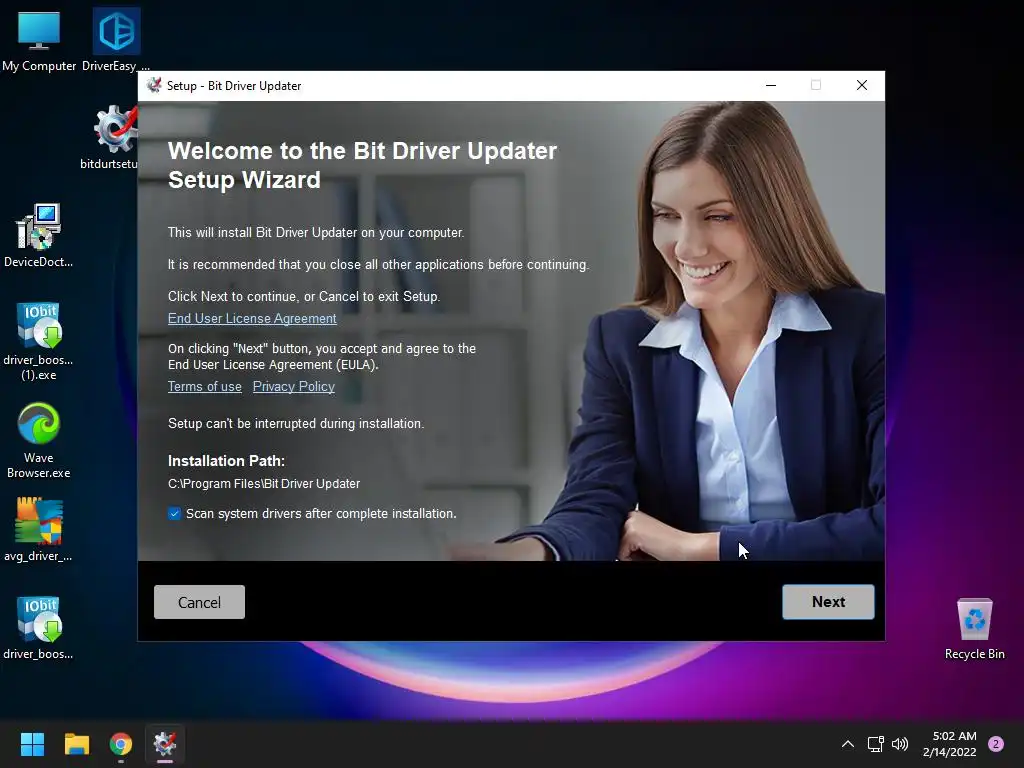Minimize the Setup window
1024x768 pixels.
(771, 86)
